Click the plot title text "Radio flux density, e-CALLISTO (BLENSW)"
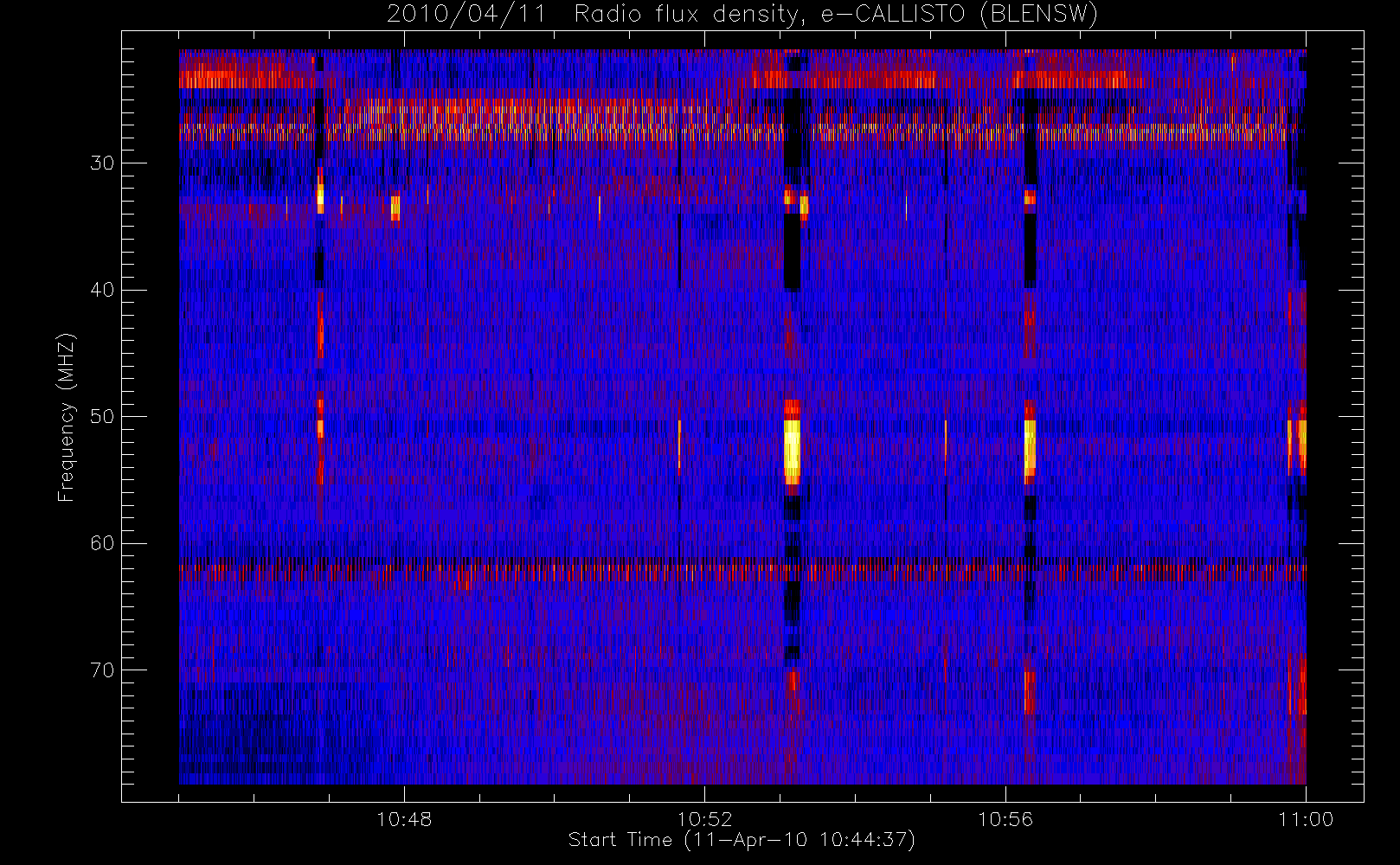Screen dimensions: 1400x865 [x=836, y=15]
